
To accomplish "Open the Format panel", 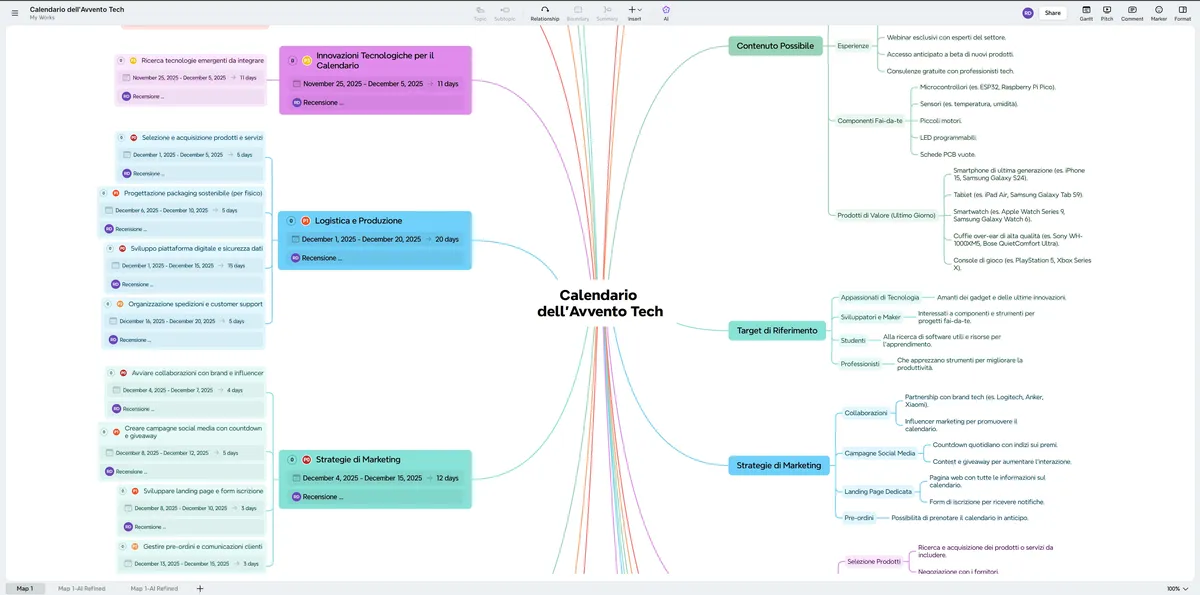I will coord(1183,12).
